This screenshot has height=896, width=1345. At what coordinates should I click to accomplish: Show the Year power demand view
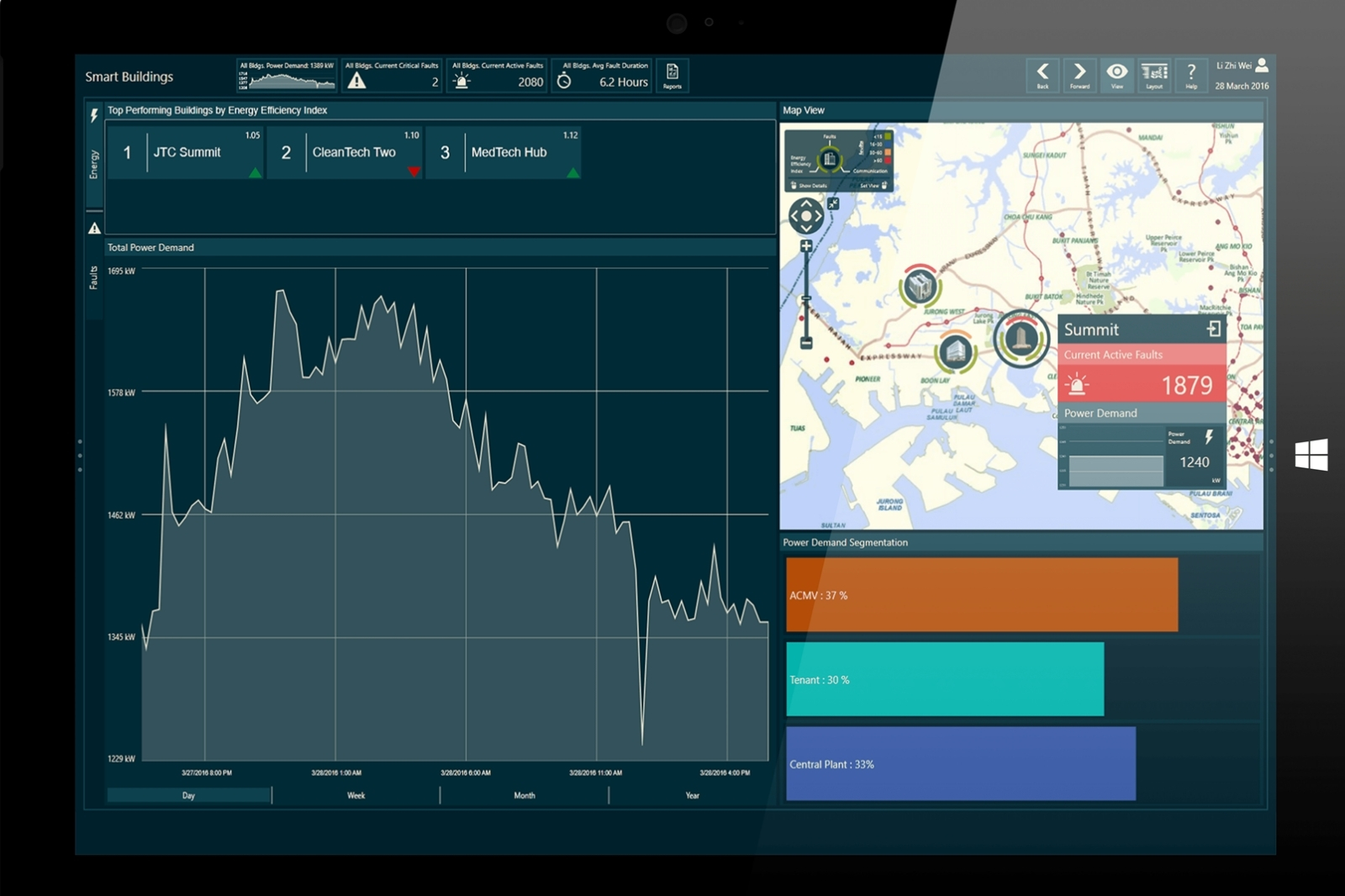pyautogui.click(x=692, y=795)
